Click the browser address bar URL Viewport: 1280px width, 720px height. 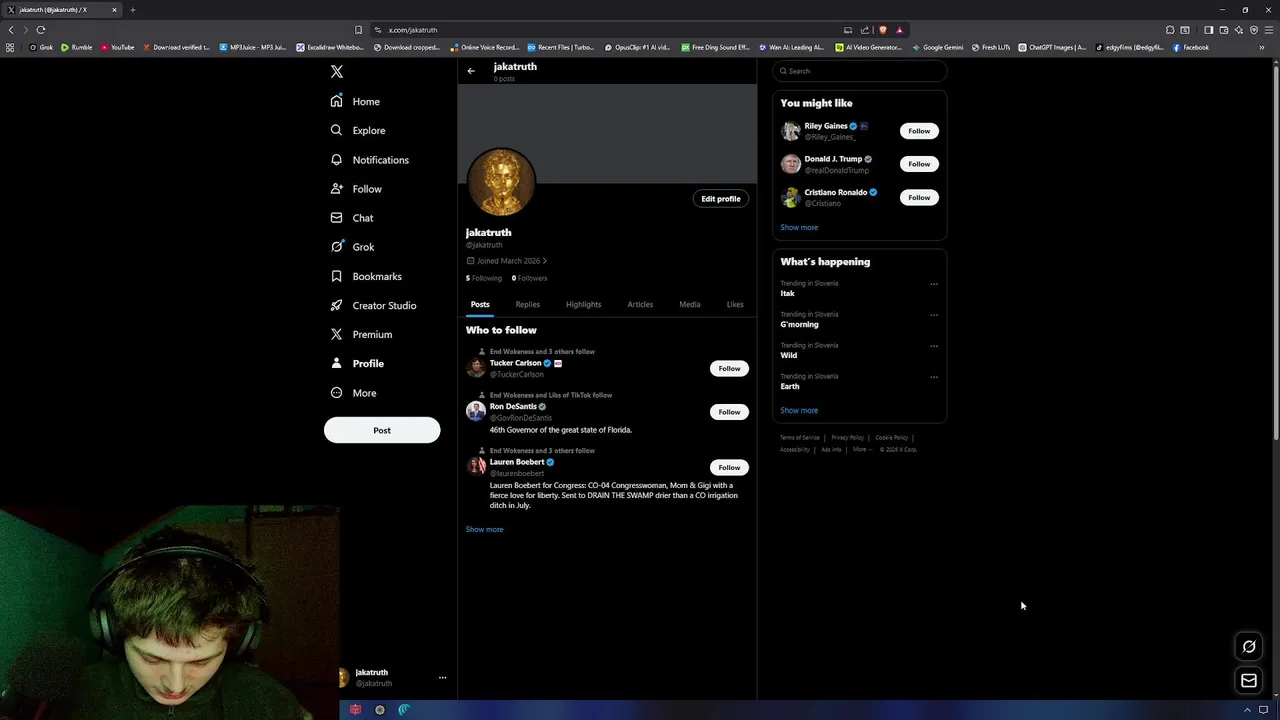click(413, 30)
